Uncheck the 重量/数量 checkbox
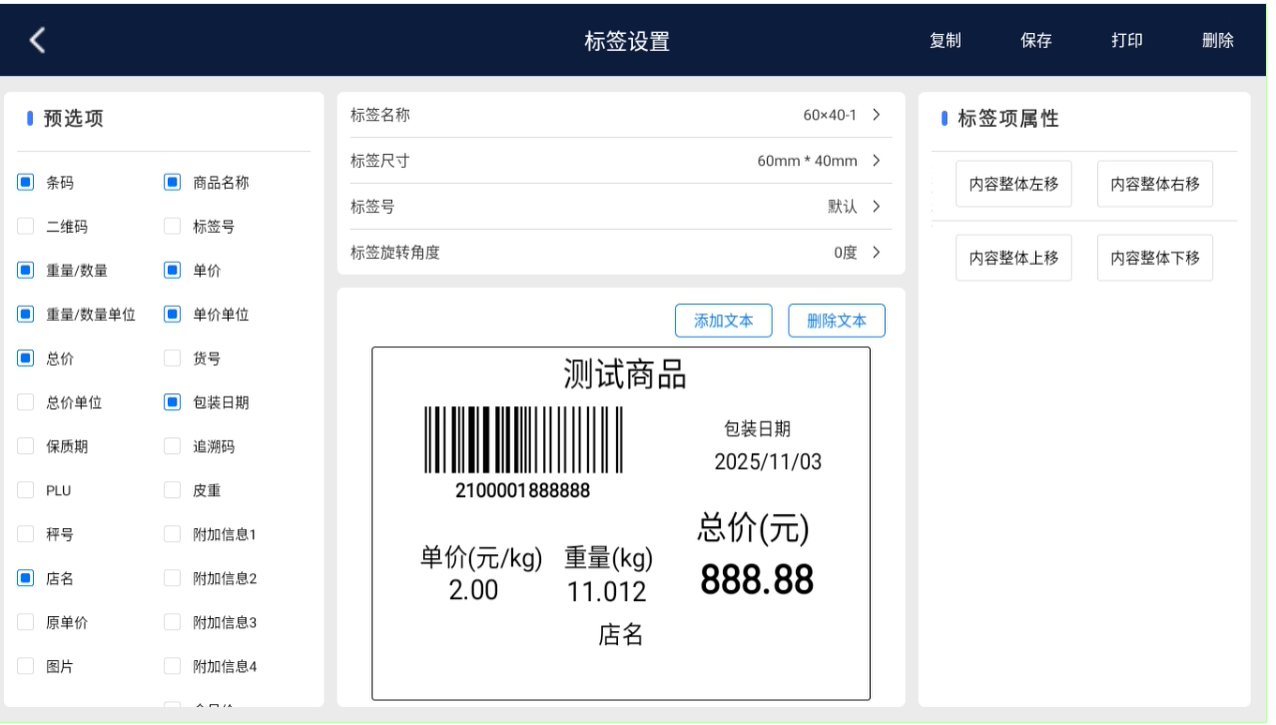Image resolution: width=1276 pixels, height=725 pixels. [x=26, y=271]
